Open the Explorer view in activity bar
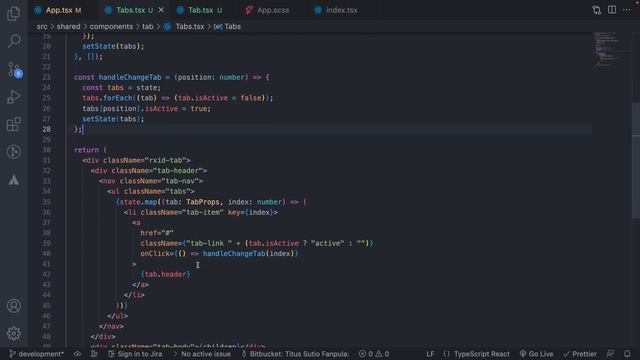Viewport: 640px width, 360px height. pyautogui.click(x=13, y=14)
